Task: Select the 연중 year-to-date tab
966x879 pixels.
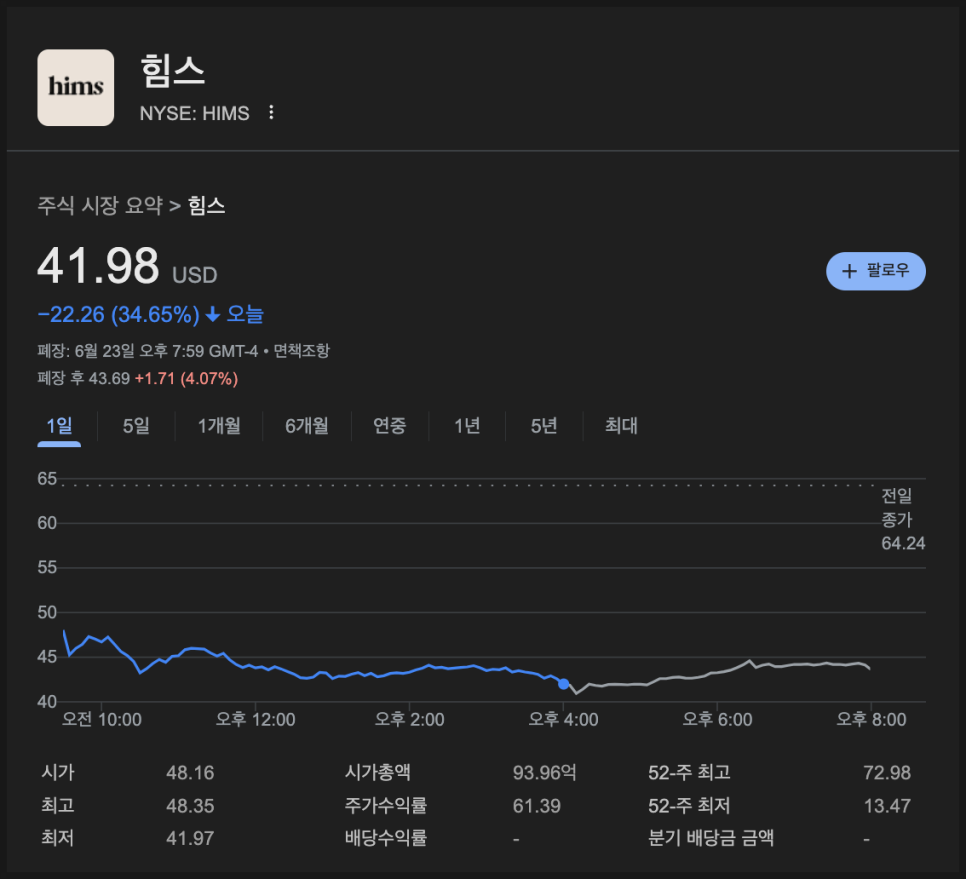Action: 389,426
